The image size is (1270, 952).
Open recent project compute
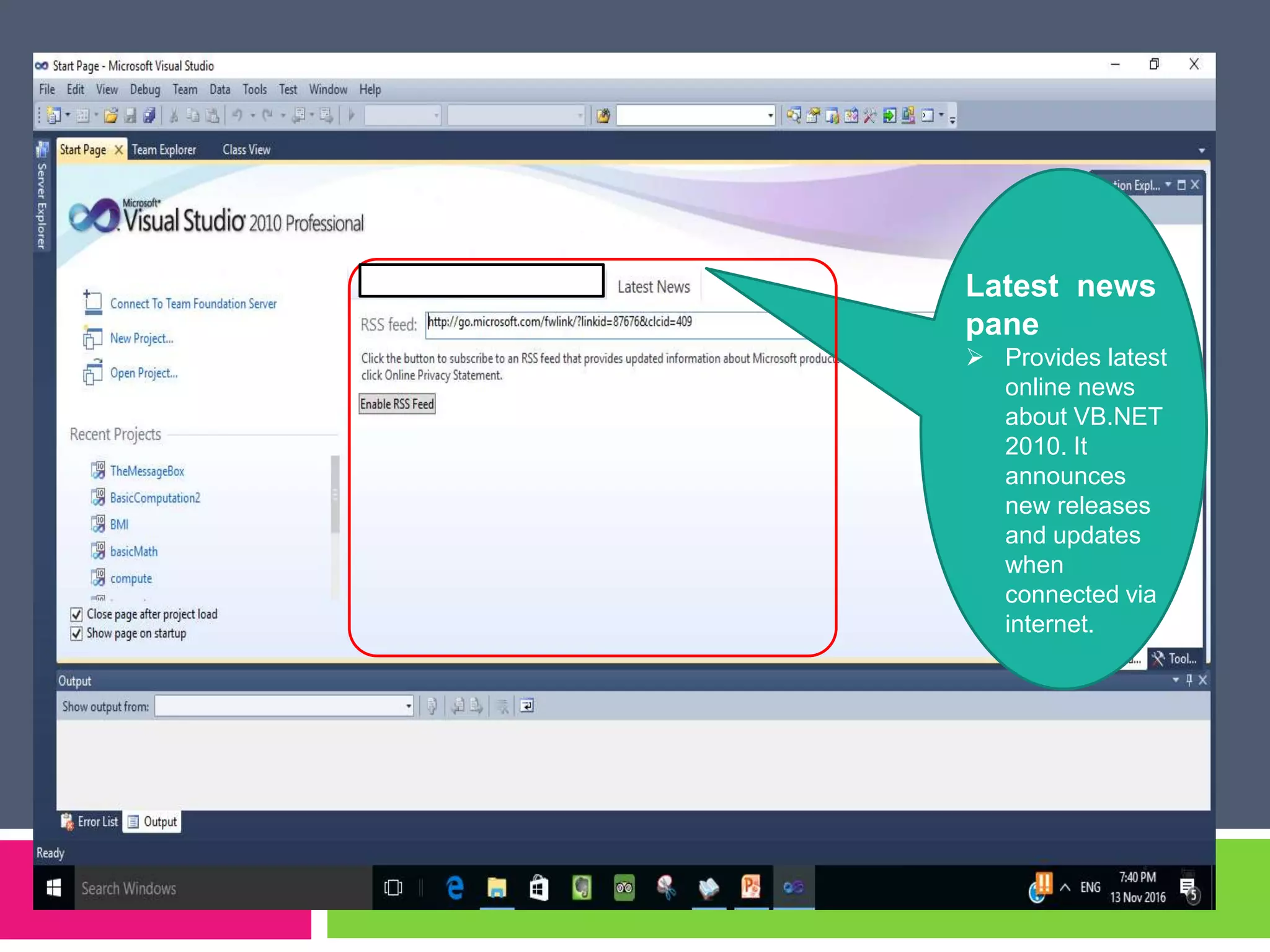pyautogui.click(x=131, y=578)
